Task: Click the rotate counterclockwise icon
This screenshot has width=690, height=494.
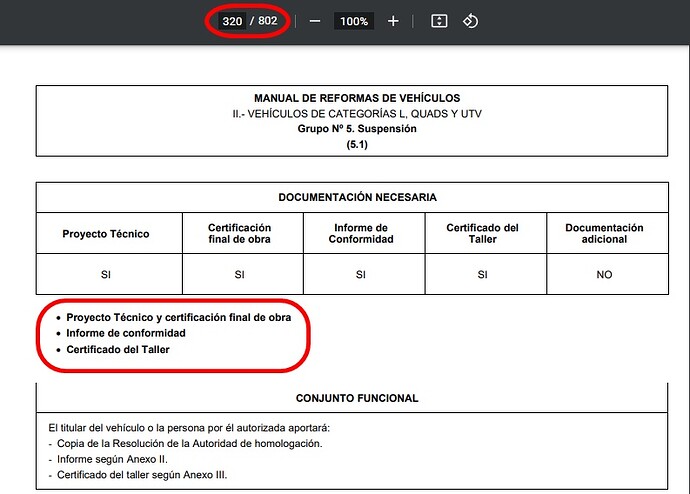Action: (471, 21)
